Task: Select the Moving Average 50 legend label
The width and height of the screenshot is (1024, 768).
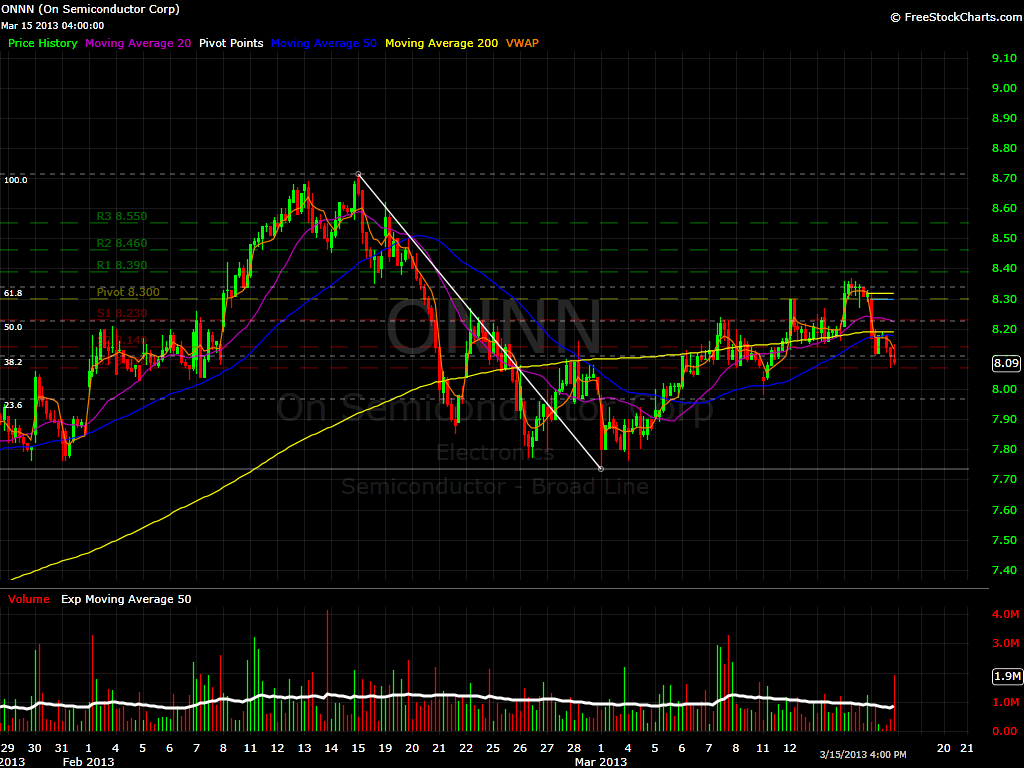Action: (x=324, y=43)
